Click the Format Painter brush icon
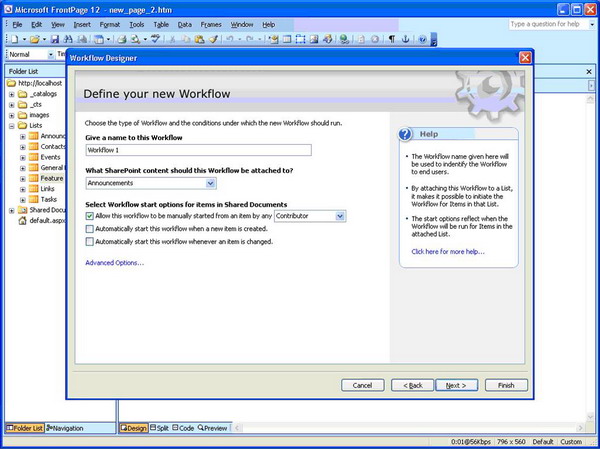The height and width of the screenshot is (449, 600). click(214, 39)
